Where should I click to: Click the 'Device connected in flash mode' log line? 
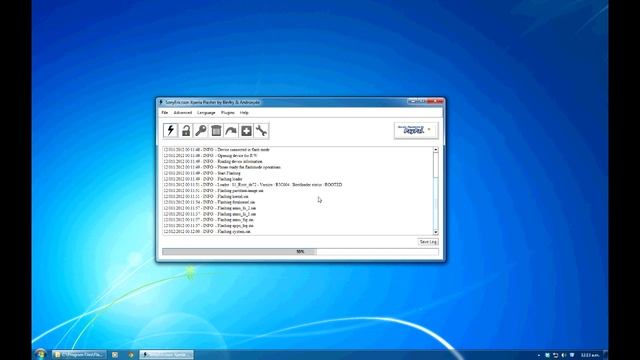216,150
